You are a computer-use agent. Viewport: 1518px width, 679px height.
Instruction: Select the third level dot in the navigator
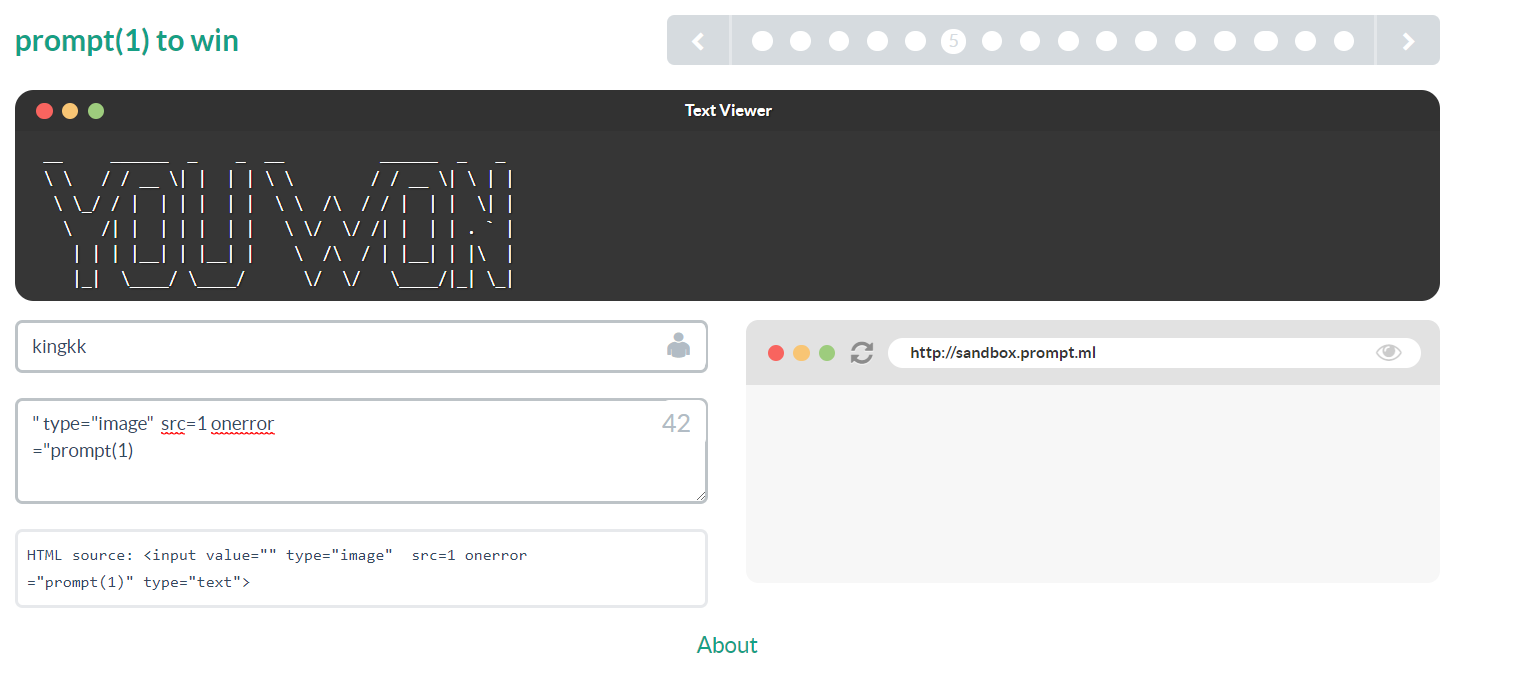pos(839,41)
